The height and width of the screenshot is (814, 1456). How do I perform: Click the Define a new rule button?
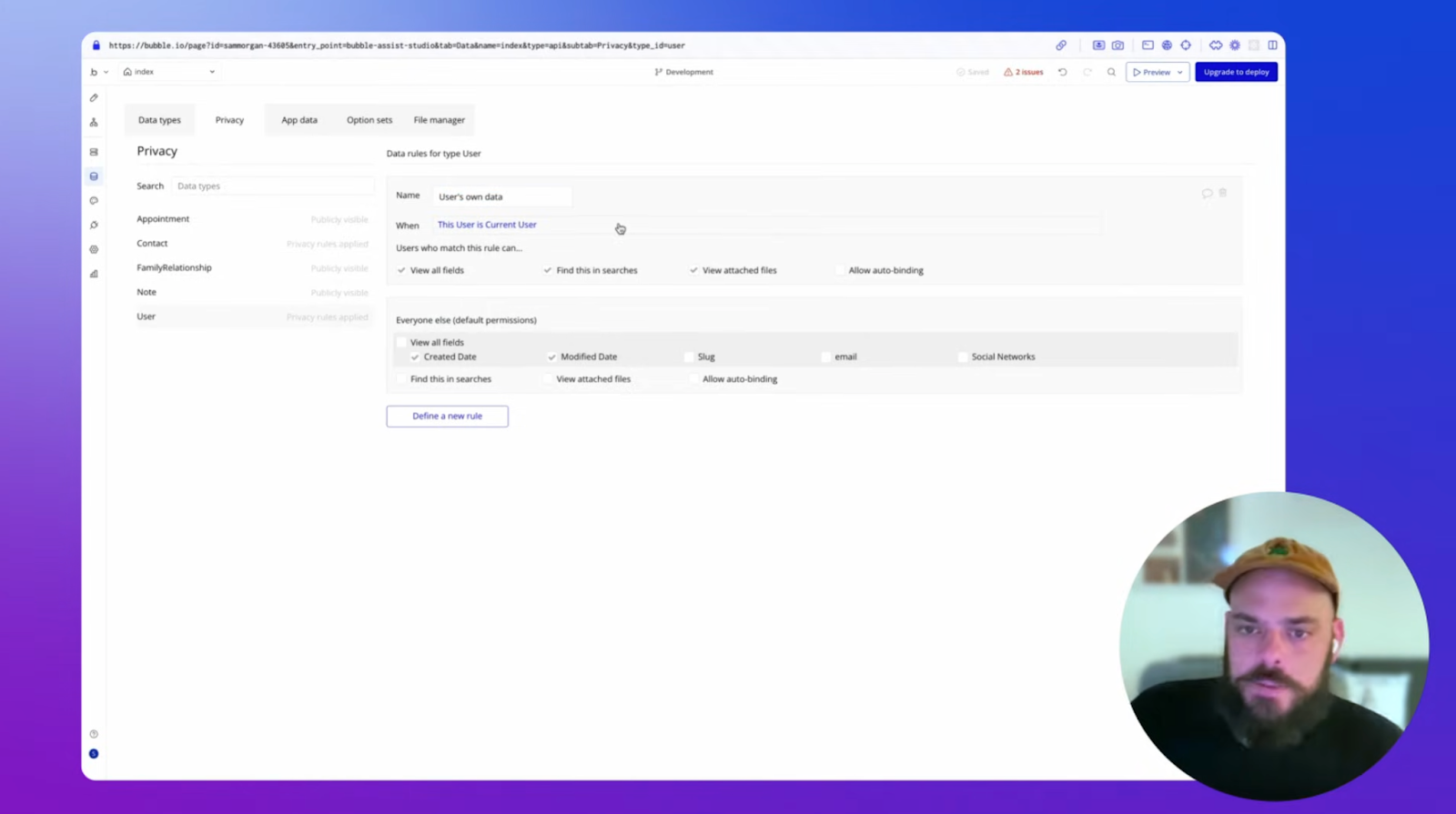pos(447,417)
